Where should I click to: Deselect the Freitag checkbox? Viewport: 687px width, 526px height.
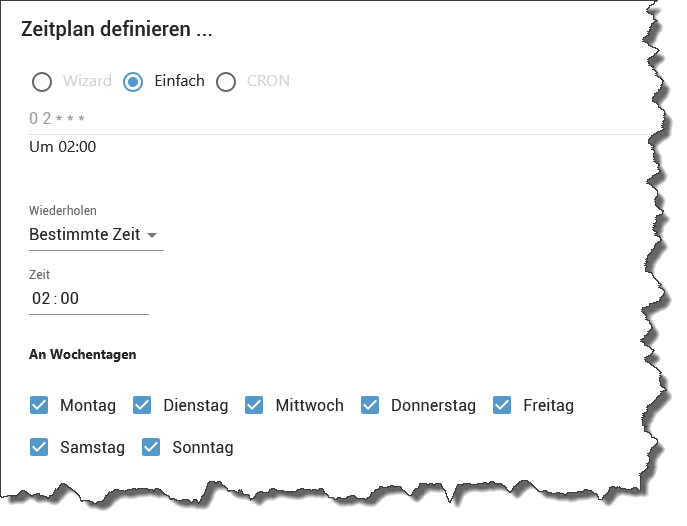[x=502, y=405]
